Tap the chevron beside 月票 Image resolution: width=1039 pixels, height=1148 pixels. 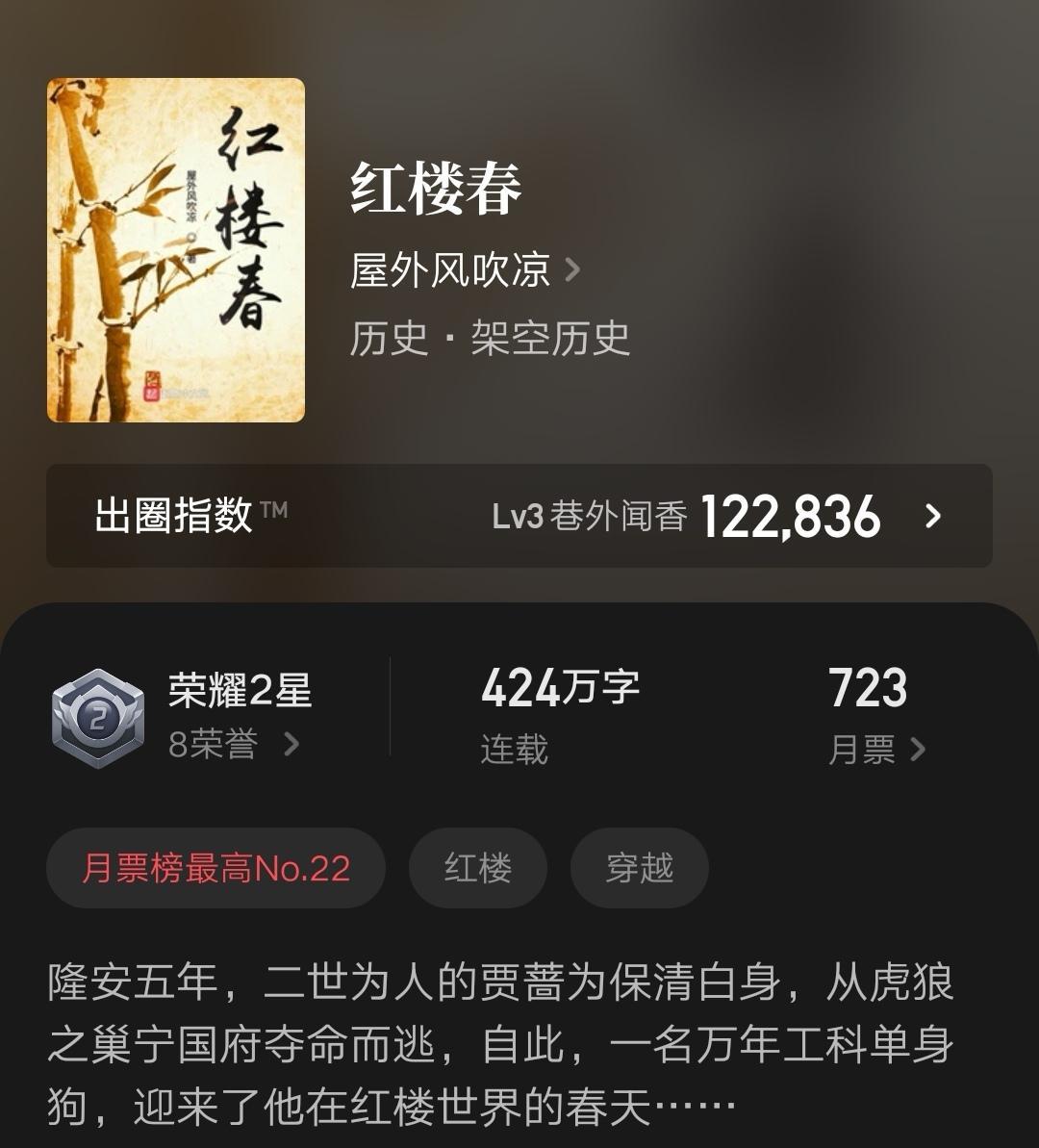918,750
